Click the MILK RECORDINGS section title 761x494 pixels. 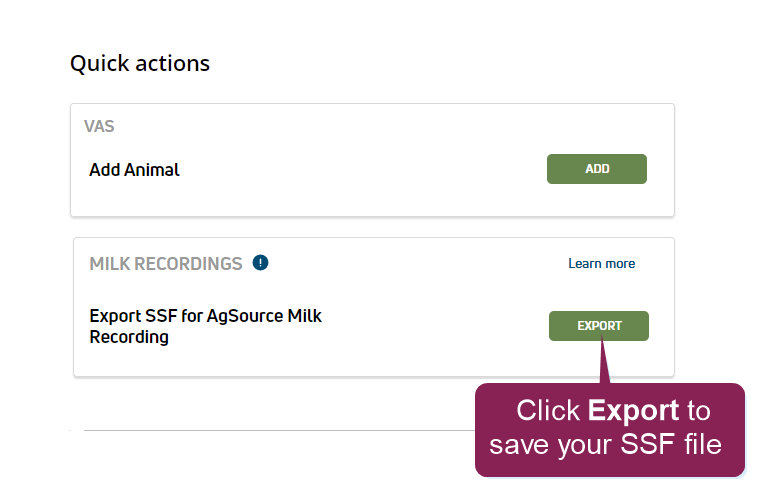pos(166,264)
